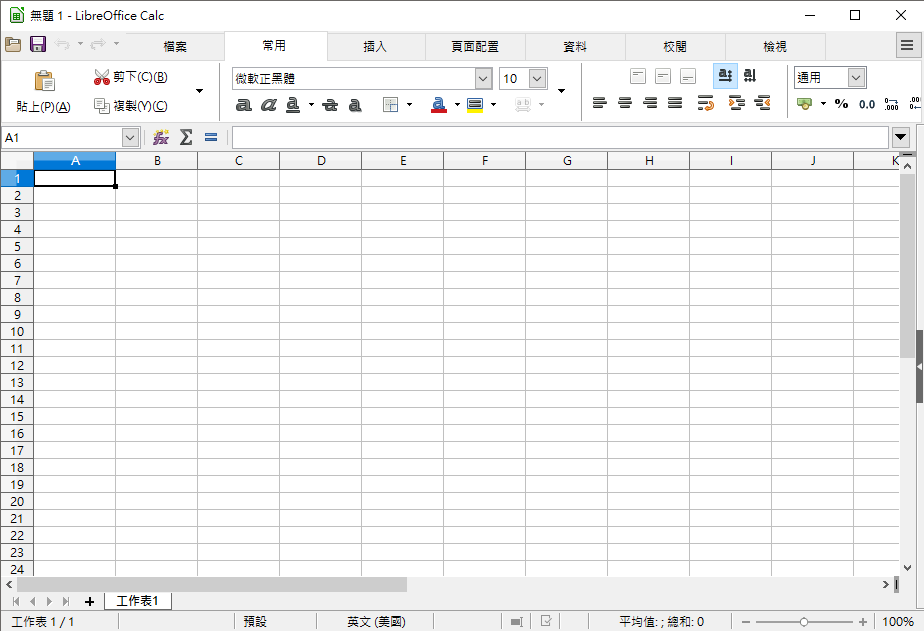
Task: Open the currency format dropdown arrow
Action: point(823,104)
